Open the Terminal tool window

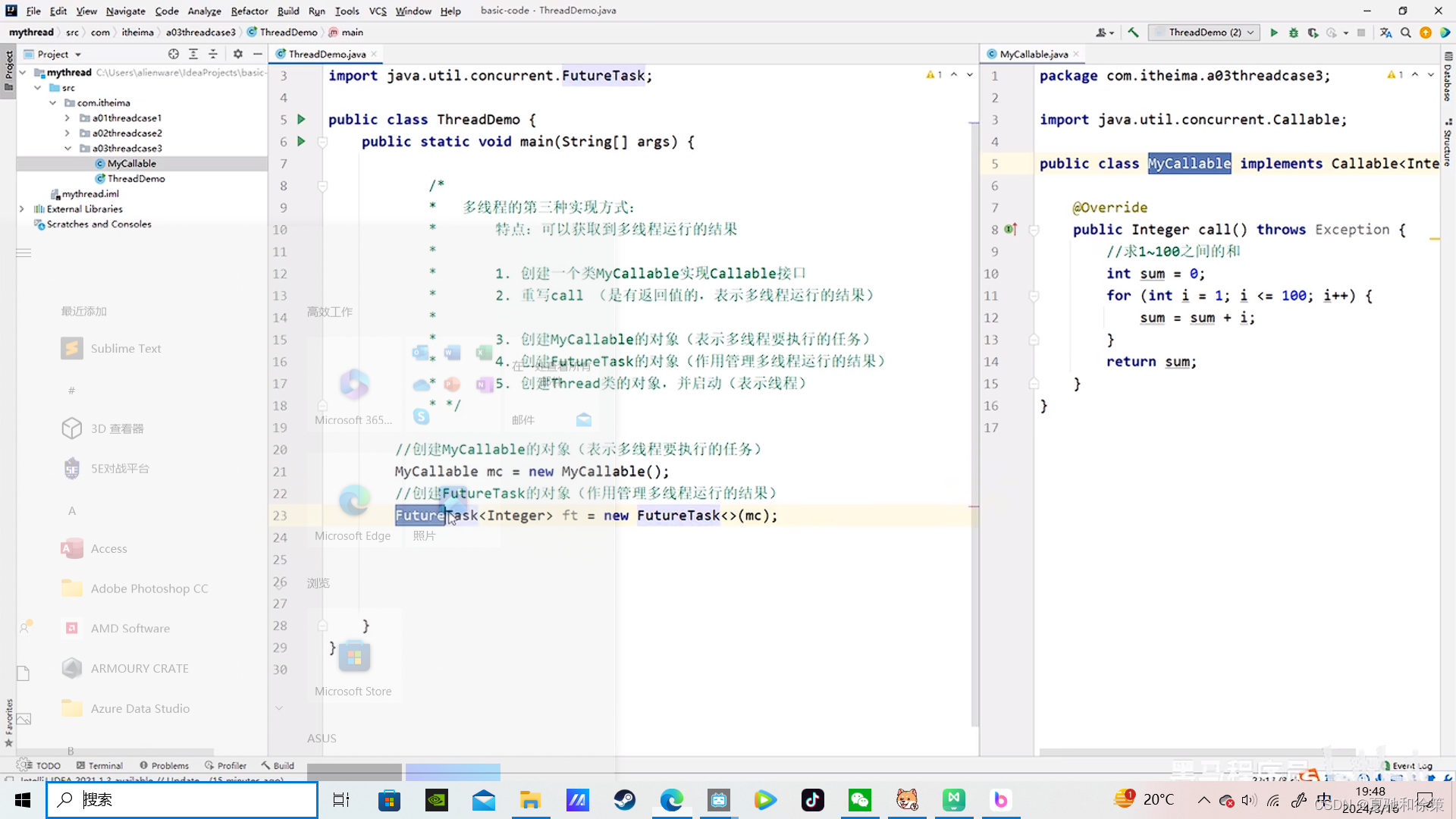(x=99, y=765)
